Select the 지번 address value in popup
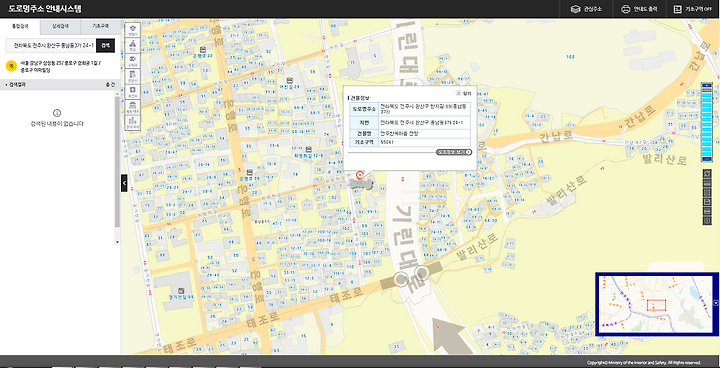The height and width of the screenshot is (368, 720). [422, 123]
